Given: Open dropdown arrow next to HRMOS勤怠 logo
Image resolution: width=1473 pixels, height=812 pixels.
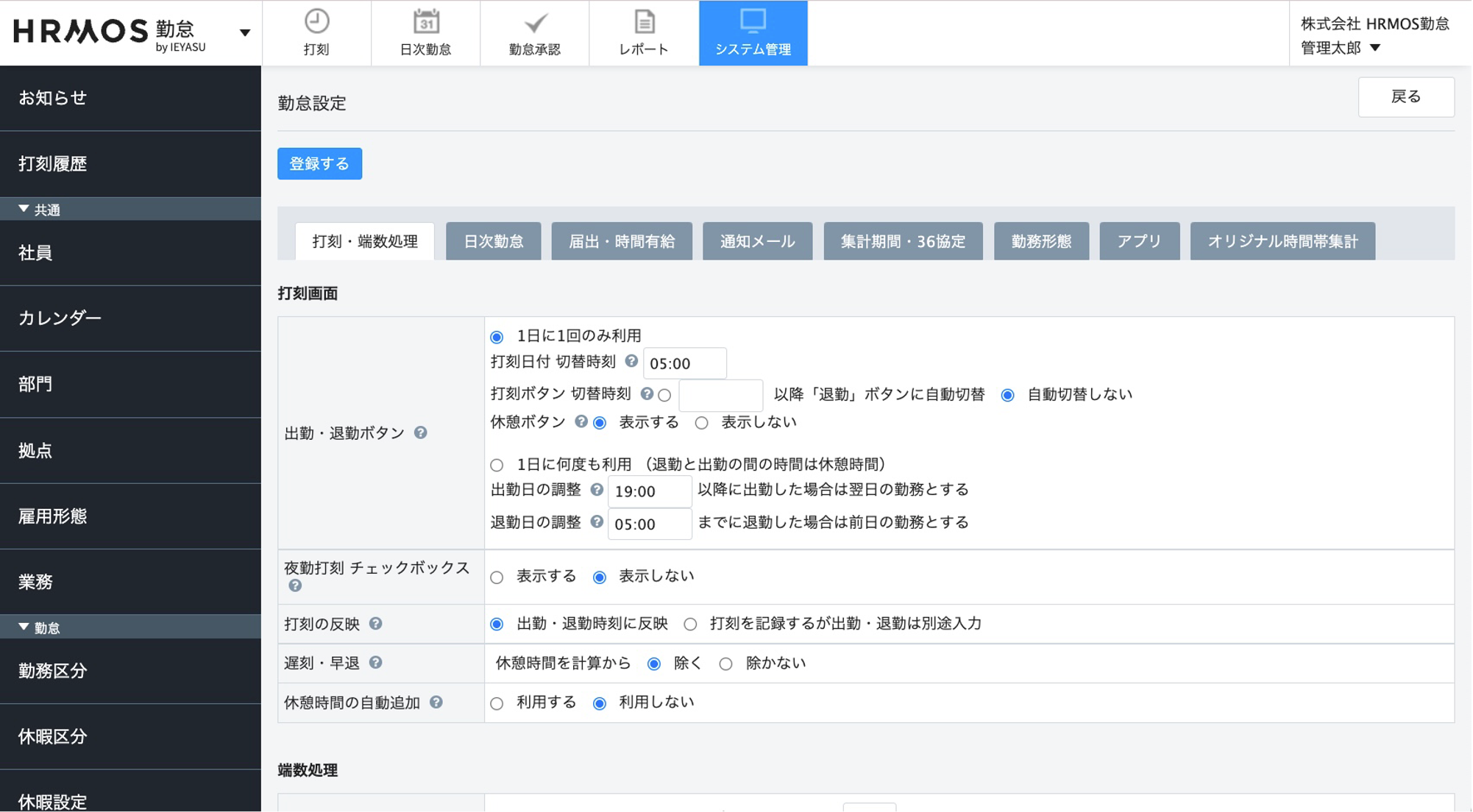Looking at the screenshot, I should (245, 32).
